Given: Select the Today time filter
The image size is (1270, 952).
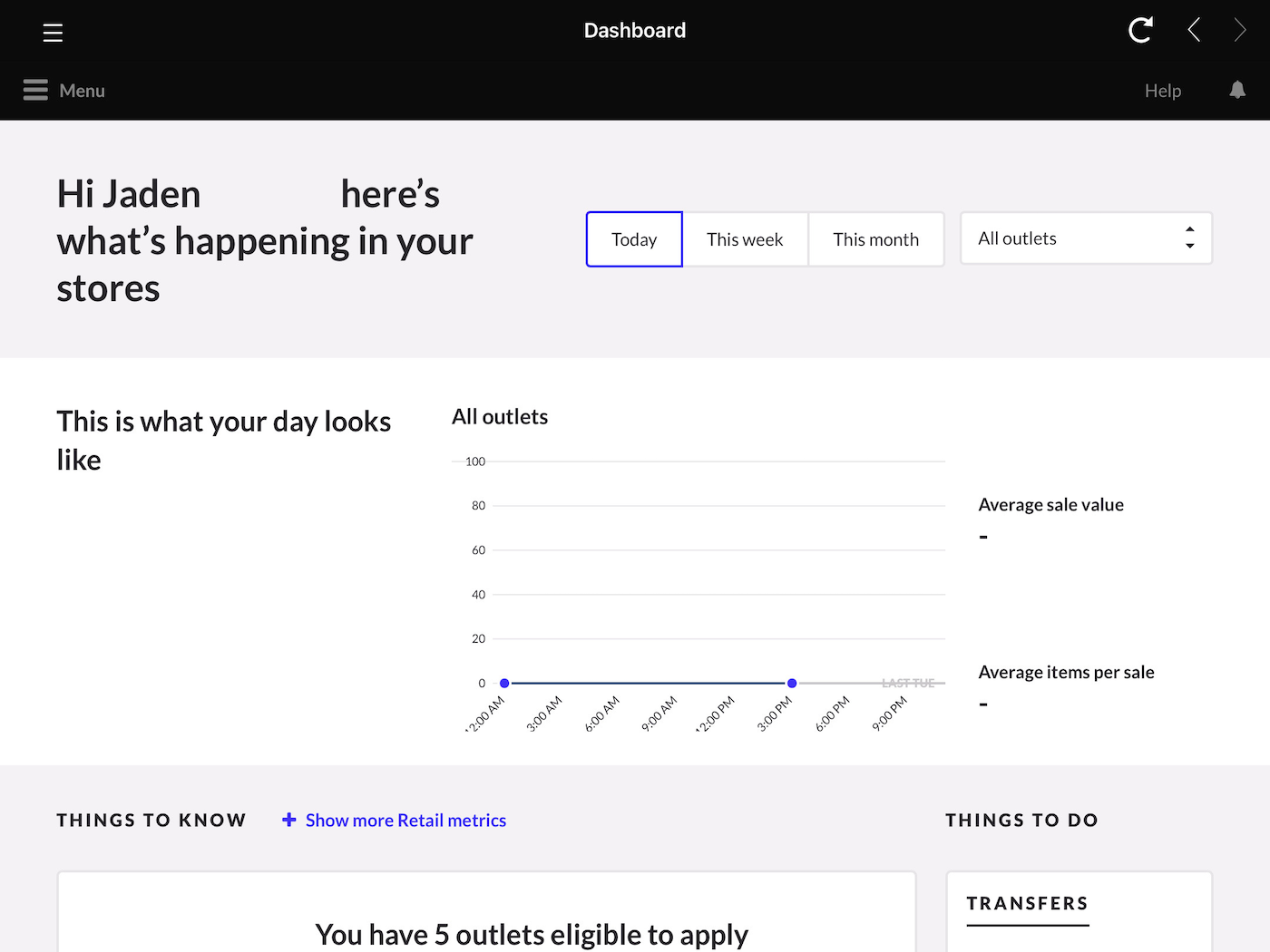Looking at the screenshot, I should pyautogui.click(x=633, y=238).
